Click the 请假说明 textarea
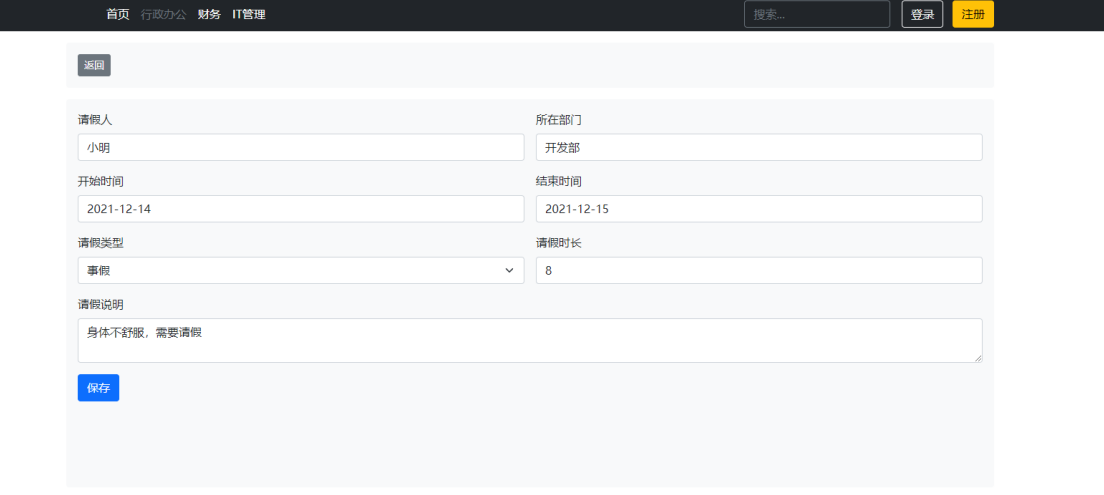The image size is (1104, 495). pos(530,341)
